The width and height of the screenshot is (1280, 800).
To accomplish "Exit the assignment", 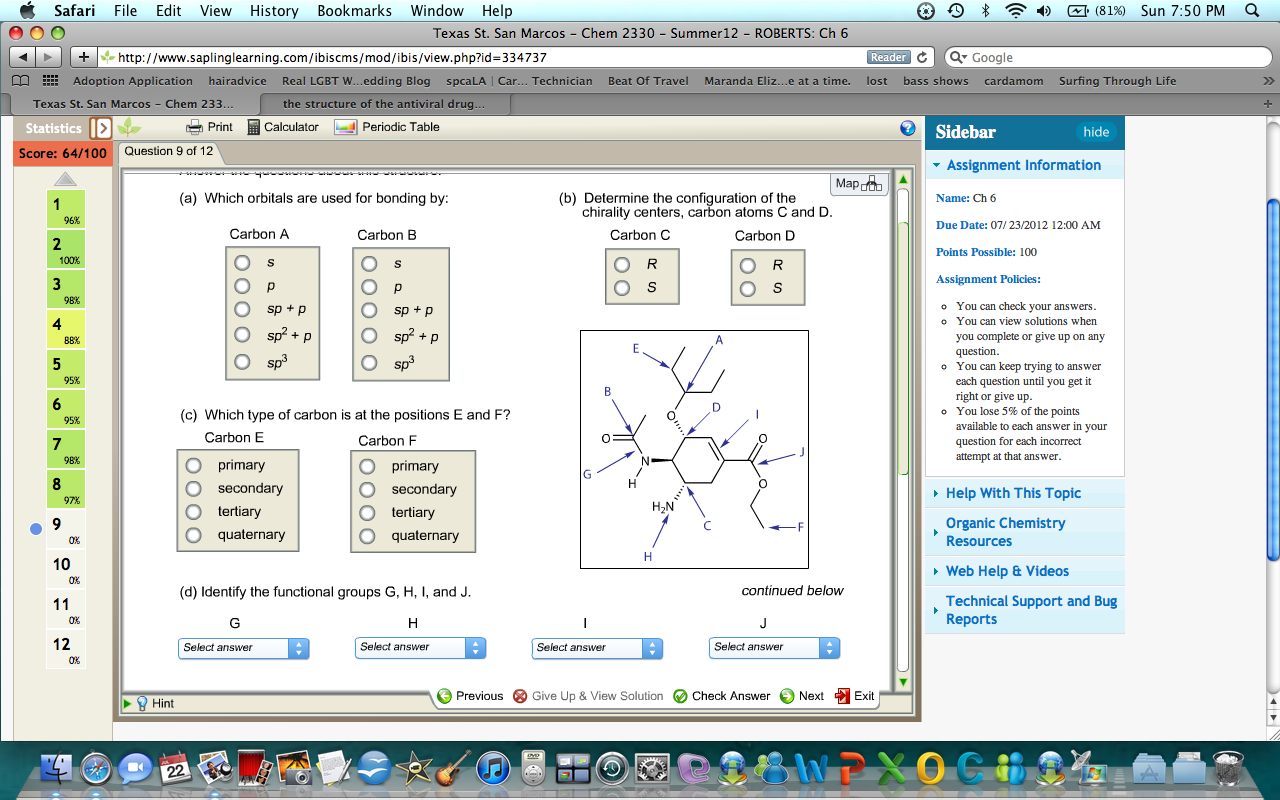I will pyautogui.click(x=855, y=696).
